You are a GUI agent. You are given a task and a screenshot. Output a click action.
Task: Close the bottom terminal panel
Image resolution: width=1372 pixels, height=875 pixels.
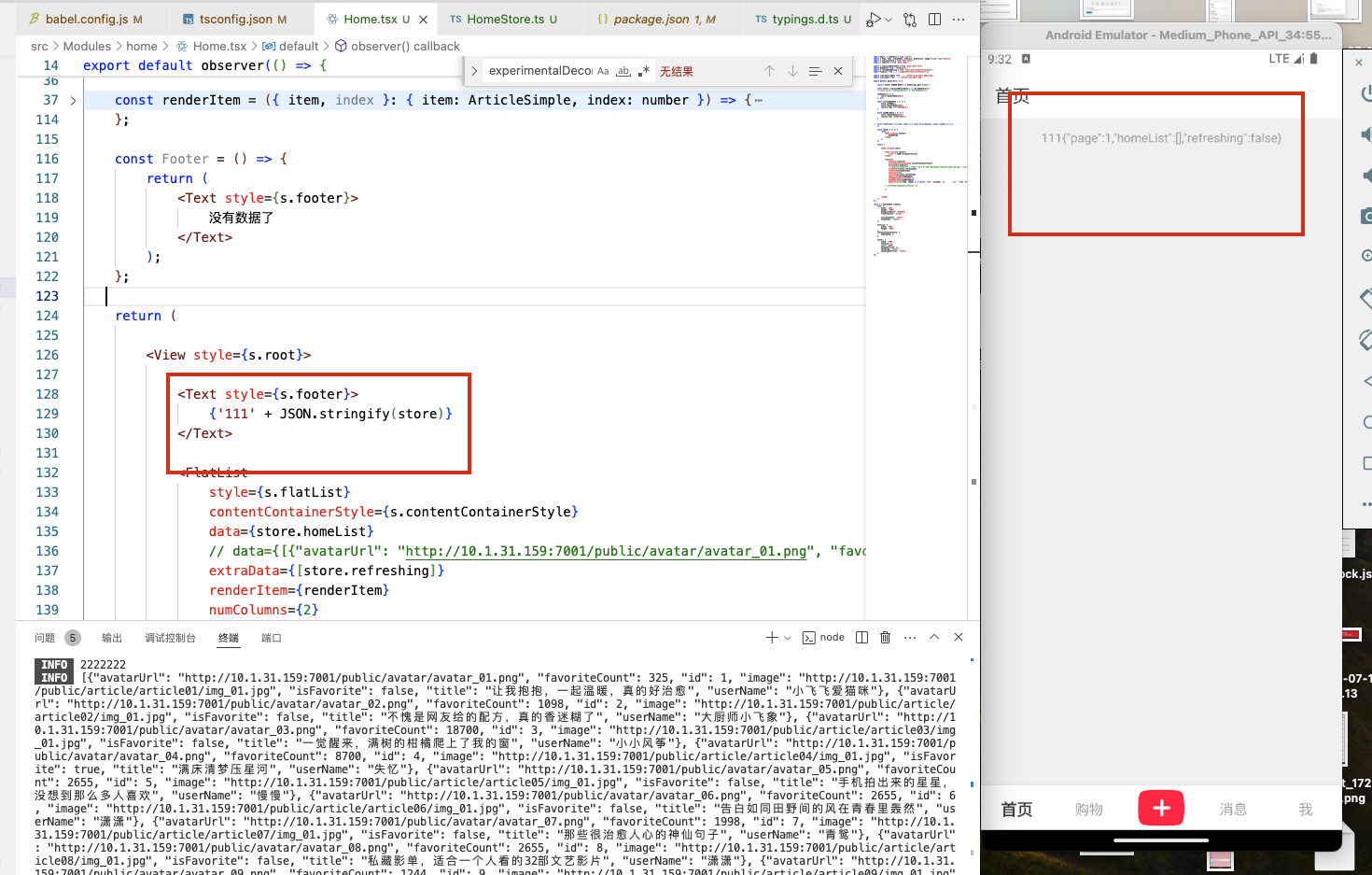(x=959, y=637)
